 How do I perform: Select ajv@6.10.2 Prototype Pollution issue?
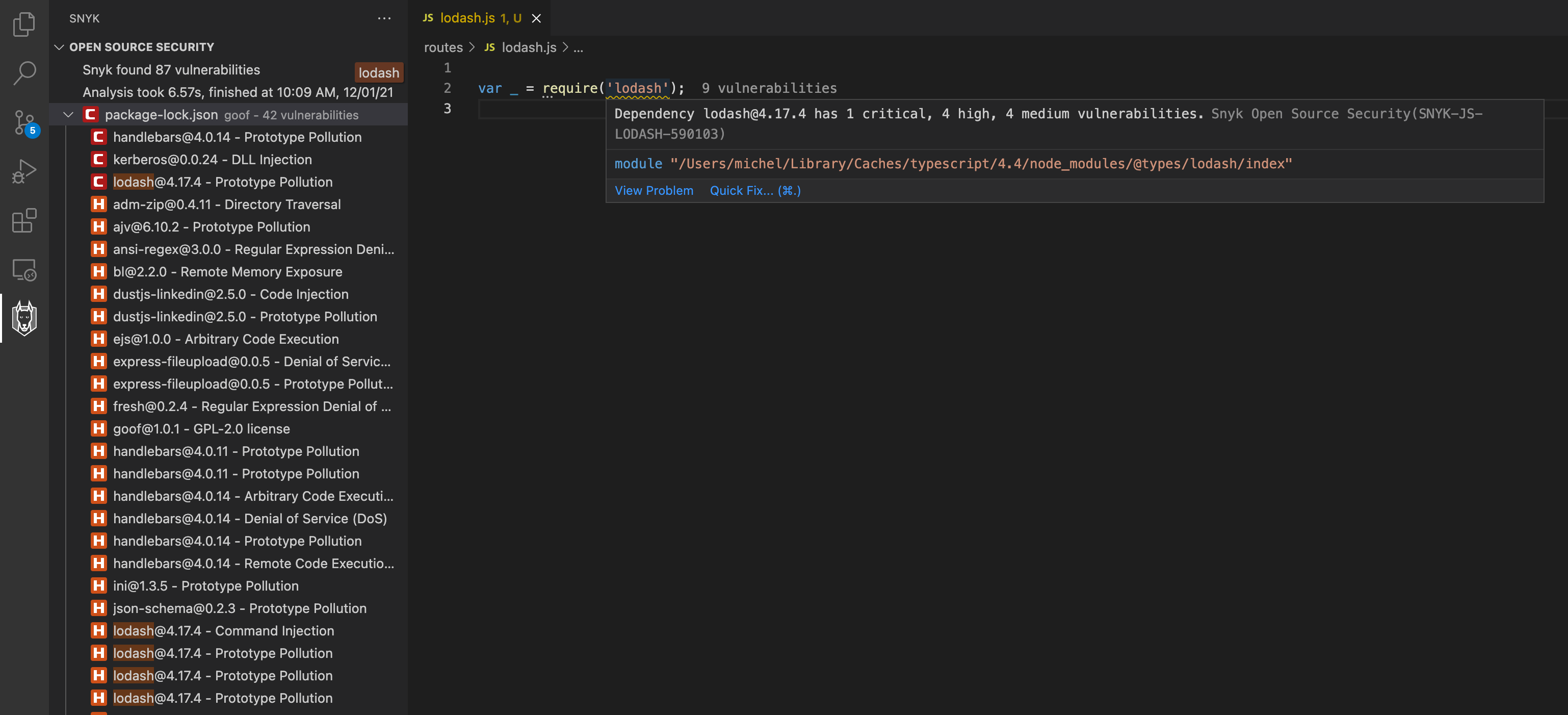pos(229,227)
